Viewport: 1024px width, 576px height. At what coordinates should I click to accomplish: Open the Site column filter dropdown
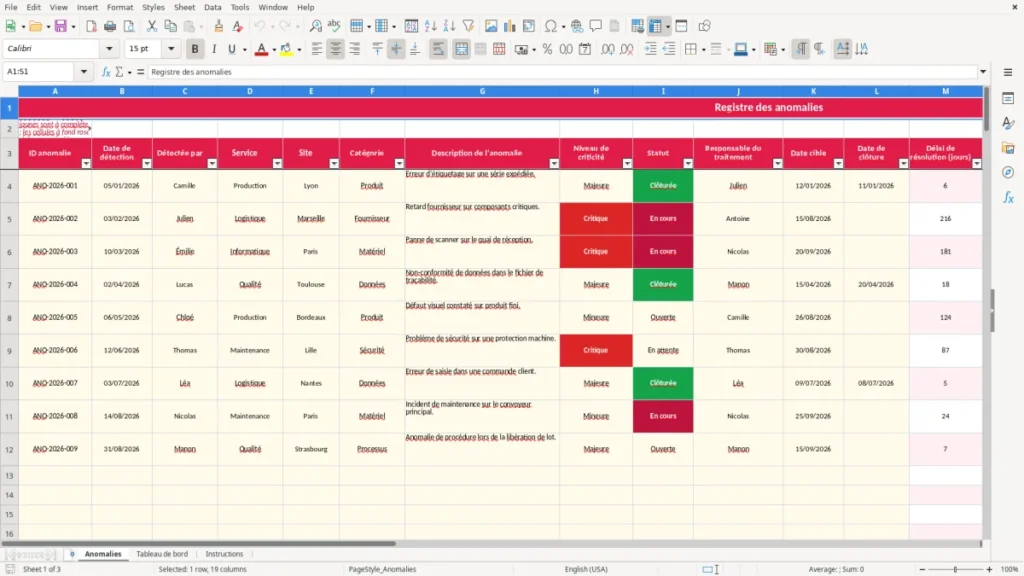(334, 164)
